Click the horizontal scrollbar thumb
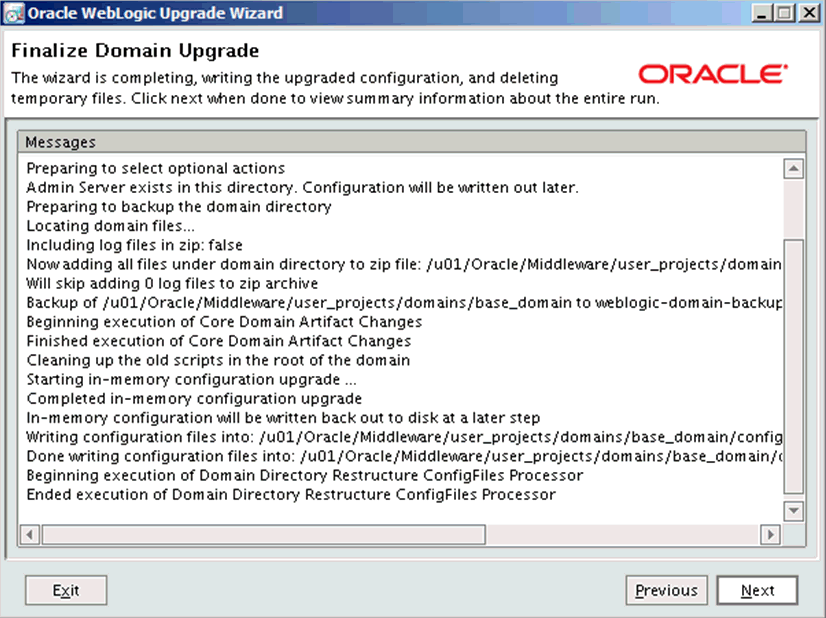The image size is (826, 618). click(x=263, y=535)
